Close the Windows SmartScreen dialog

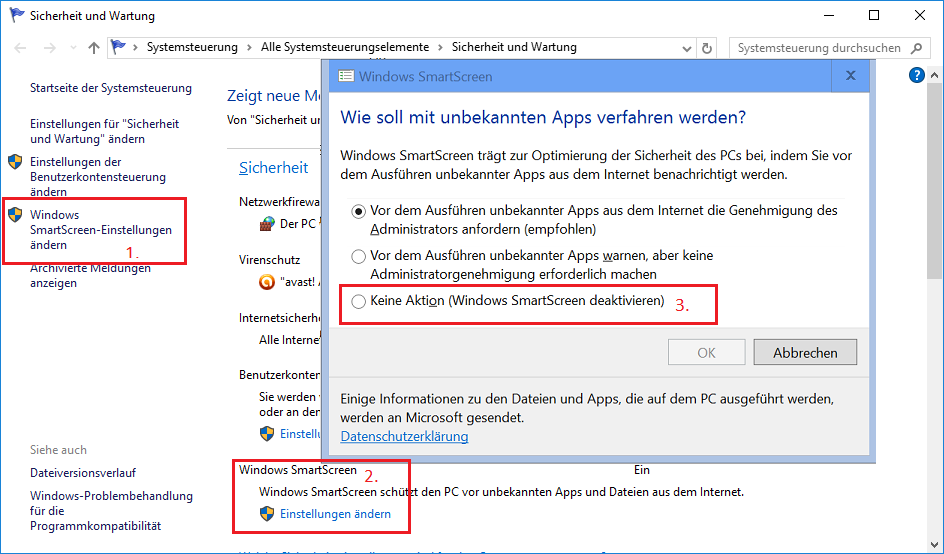(x=850, y=75)
